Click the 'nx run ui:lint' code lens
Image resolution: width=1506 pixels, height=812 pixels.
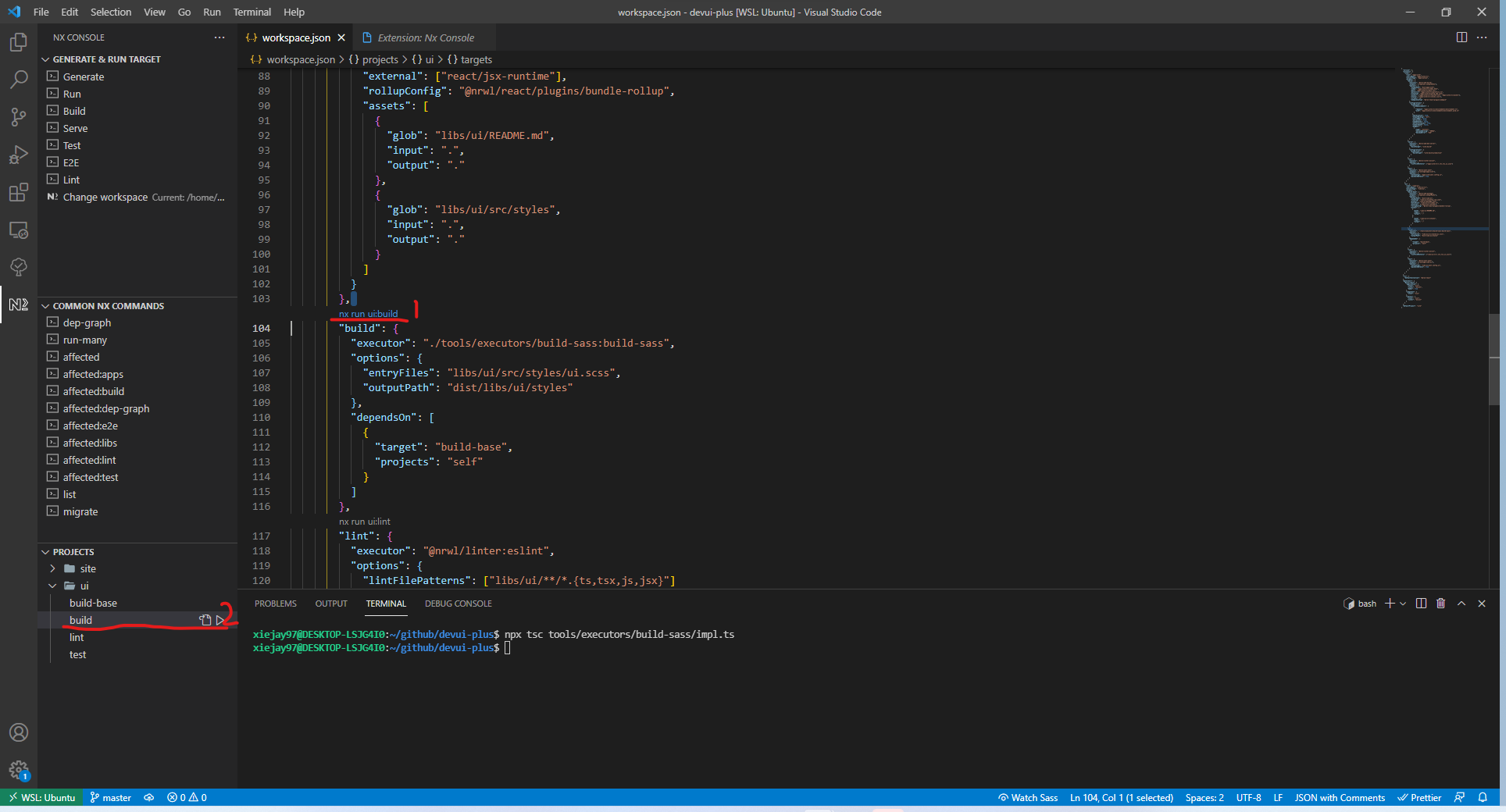tap(365, 522)
